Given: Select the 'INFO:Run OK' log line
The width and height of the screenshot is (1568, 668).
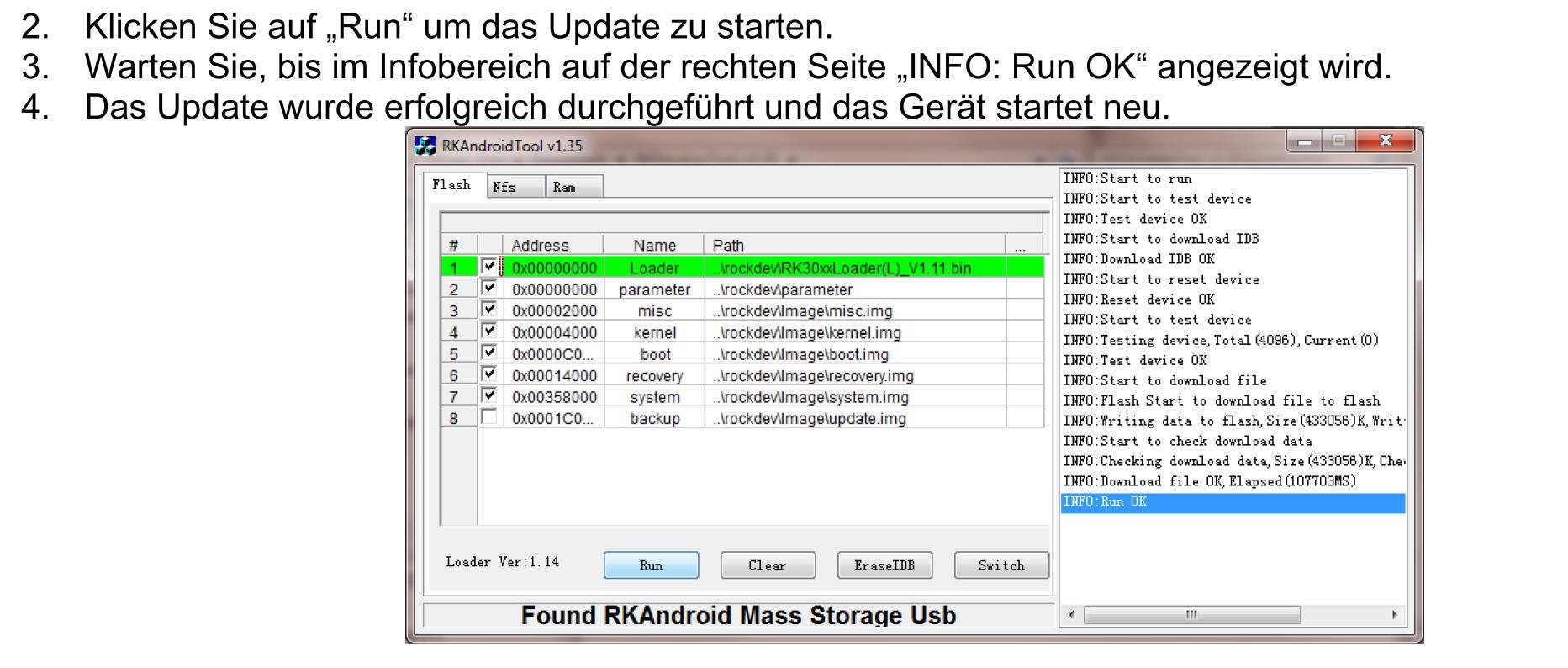Looking at the screenshot, I should 1233,501.
